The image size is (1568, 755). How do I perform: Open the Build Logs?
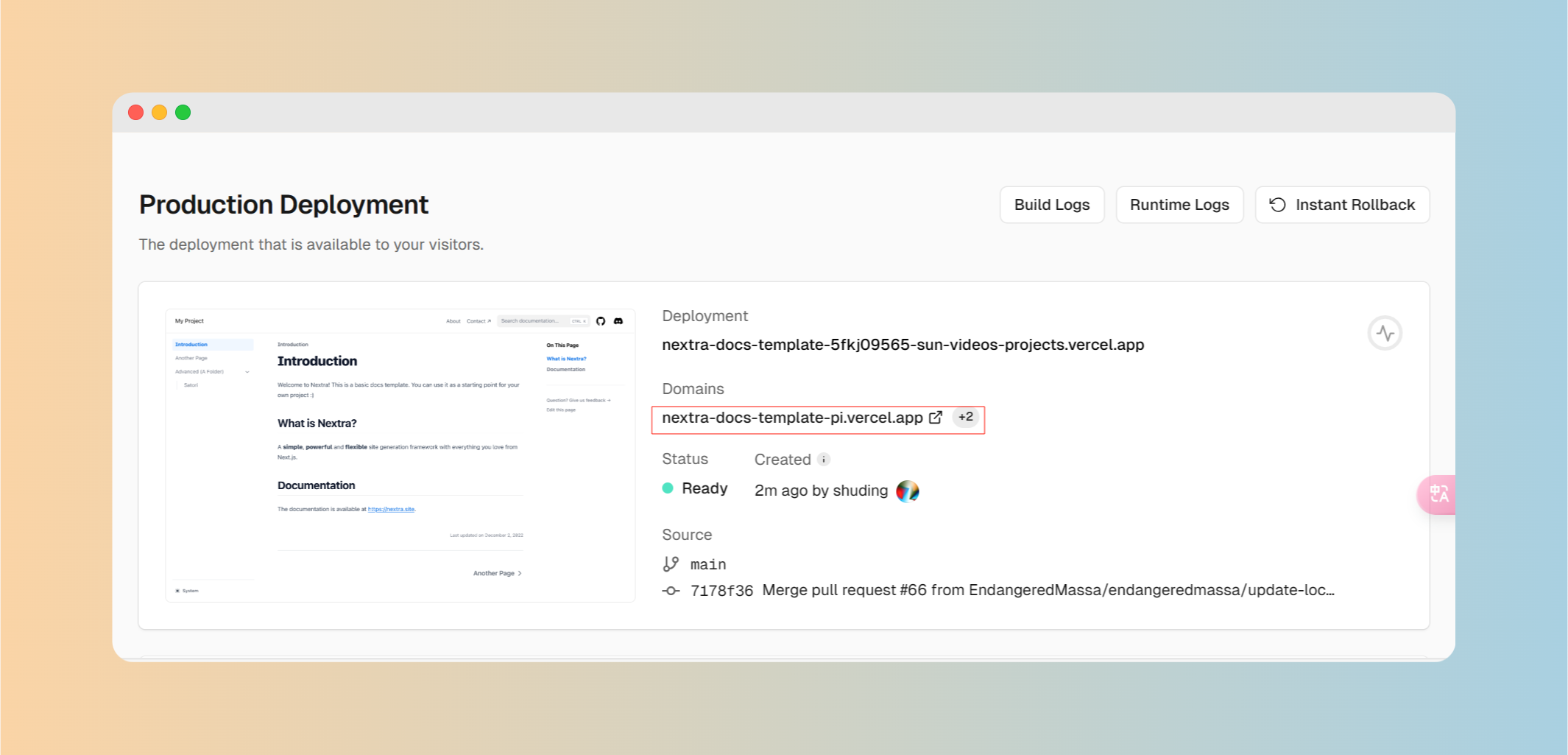[1051, 205]
